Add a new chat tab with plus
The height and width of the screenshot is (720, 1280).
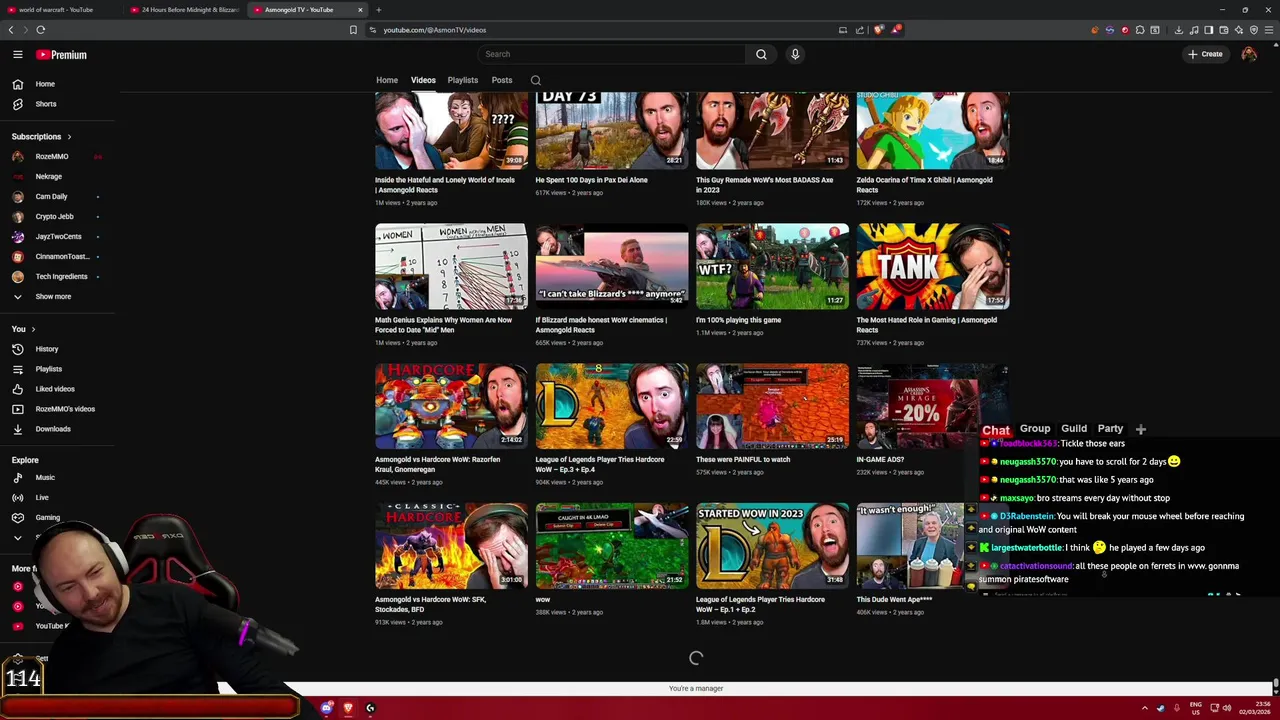pos(1140,429)
